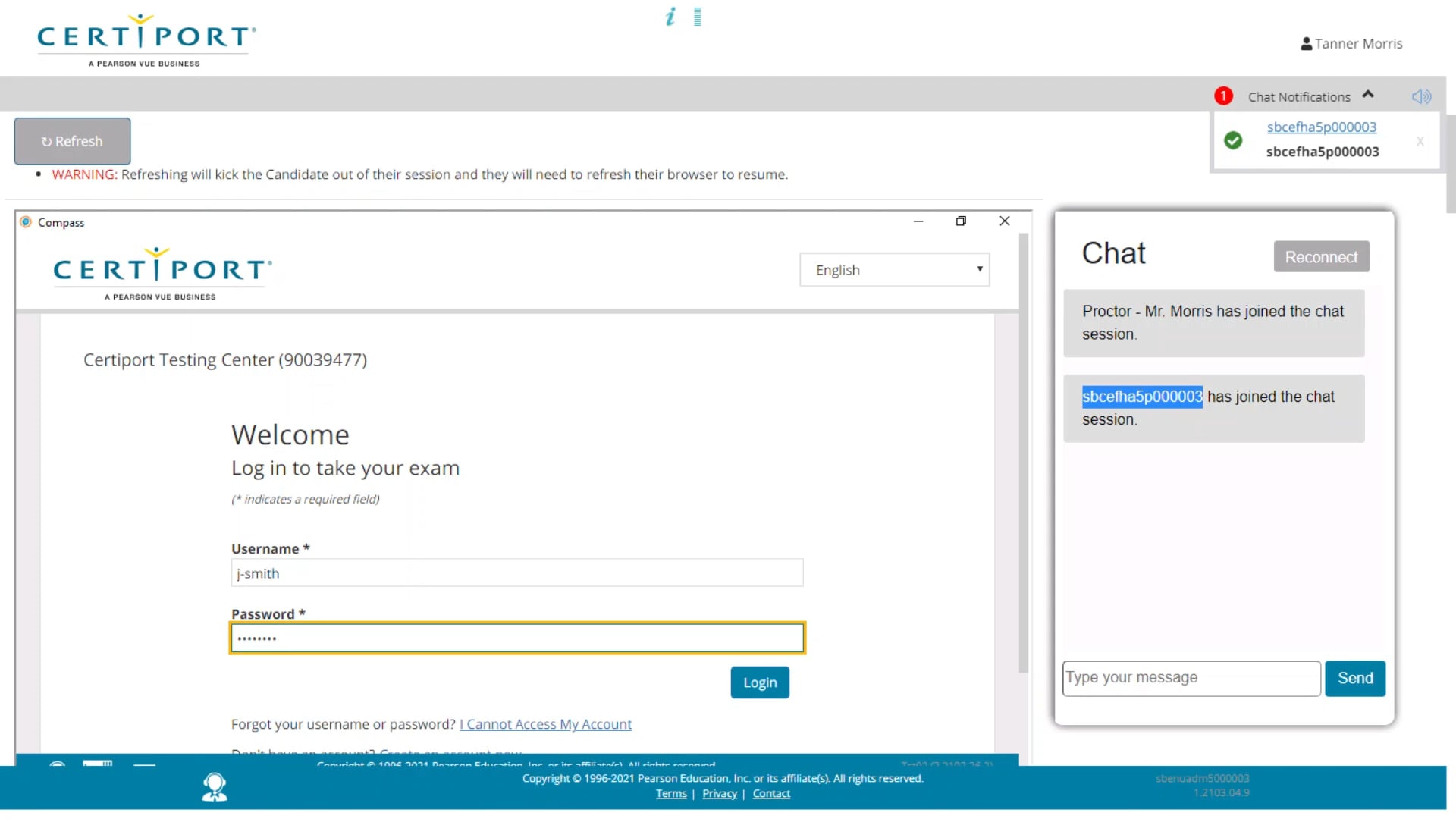Open the Terms page from the footer

[x=670, y=793]
